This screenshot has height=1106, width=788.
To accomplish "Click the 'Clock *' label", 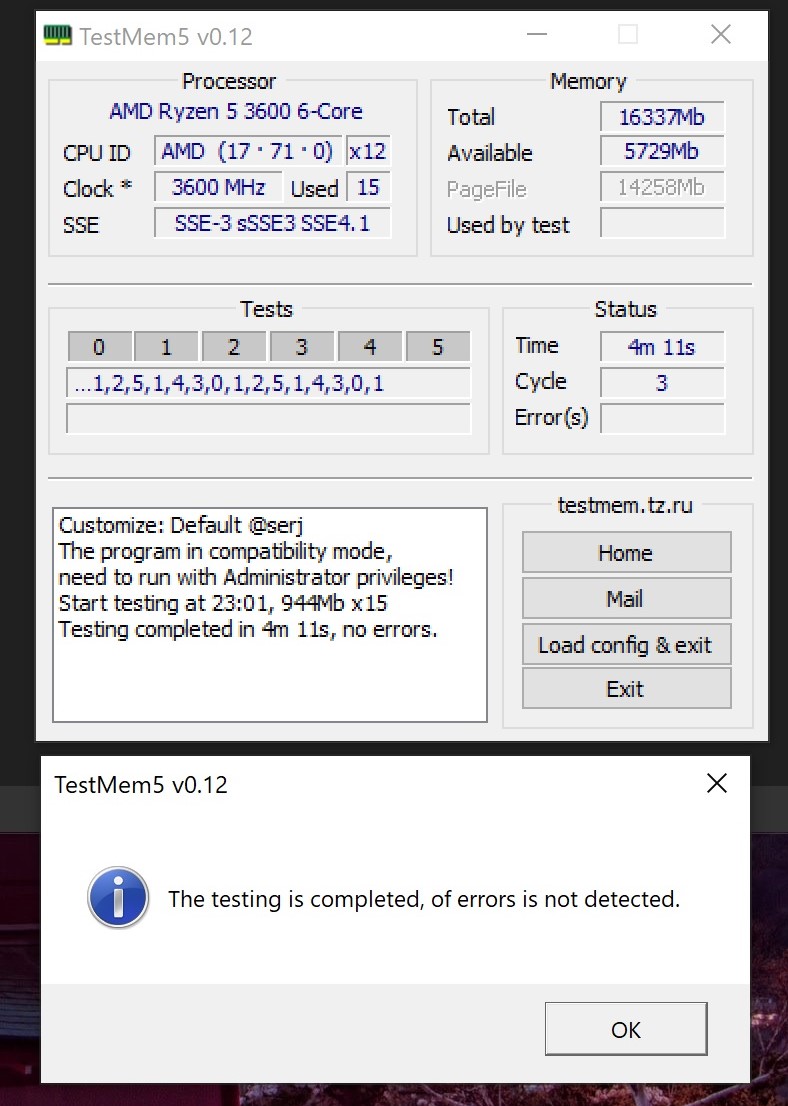I will [97, 188].
